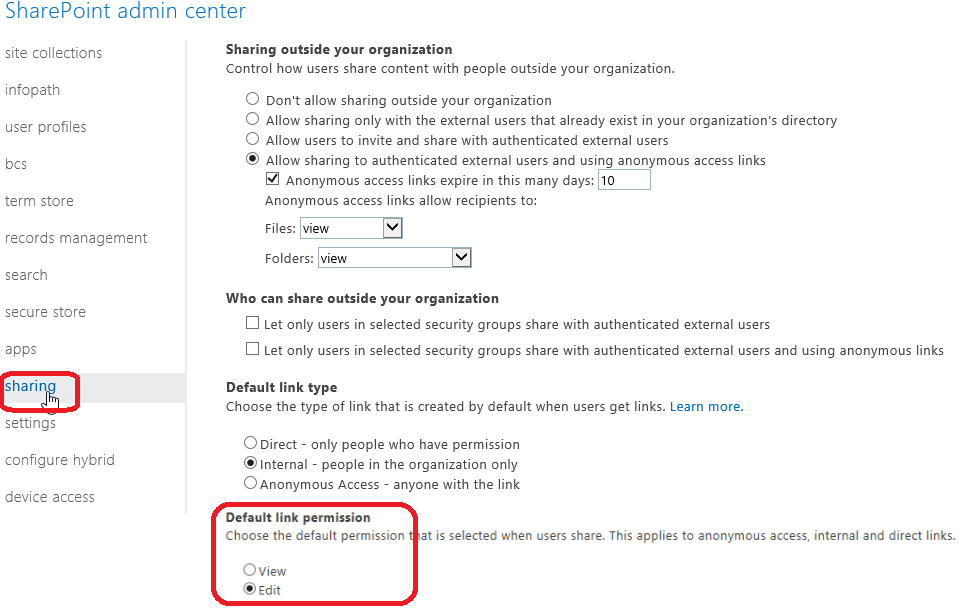The image size is (959, 610).
Task: Select the sharing sidebar item
Action: coord(31,386)
